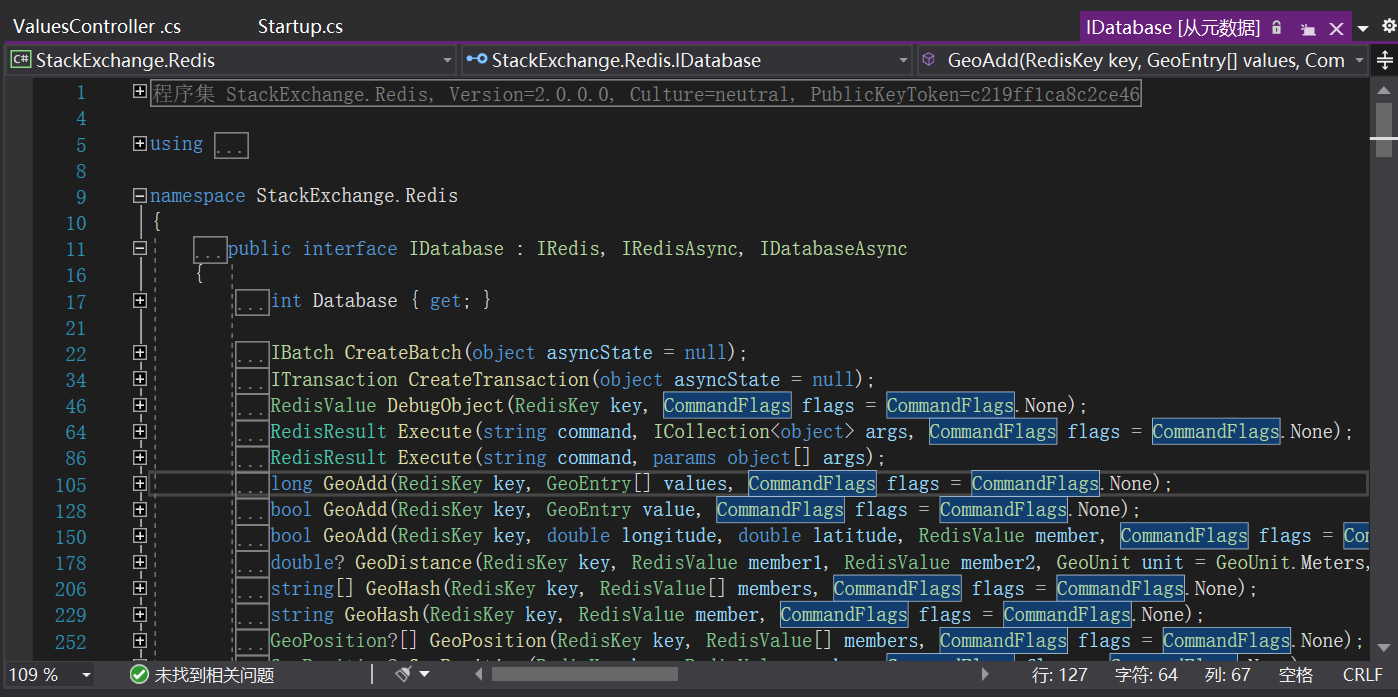Viewport: 1398px width, 697px height.
Task: Expand outlining at line 105 GeoAdd
Action: (140, 483)
